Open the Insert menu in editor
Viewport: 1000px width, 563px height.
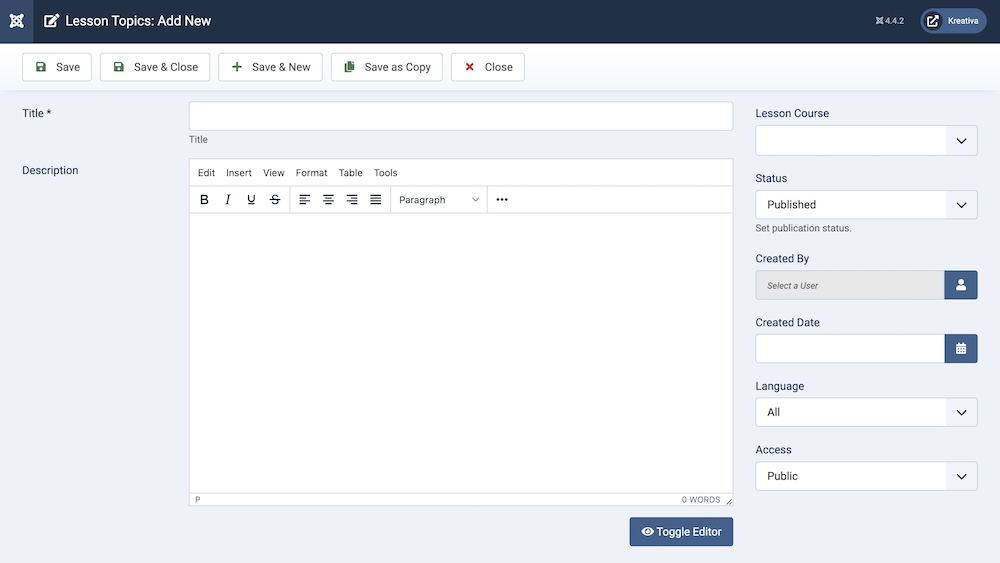pyautogui.click(x=239, y=173)
